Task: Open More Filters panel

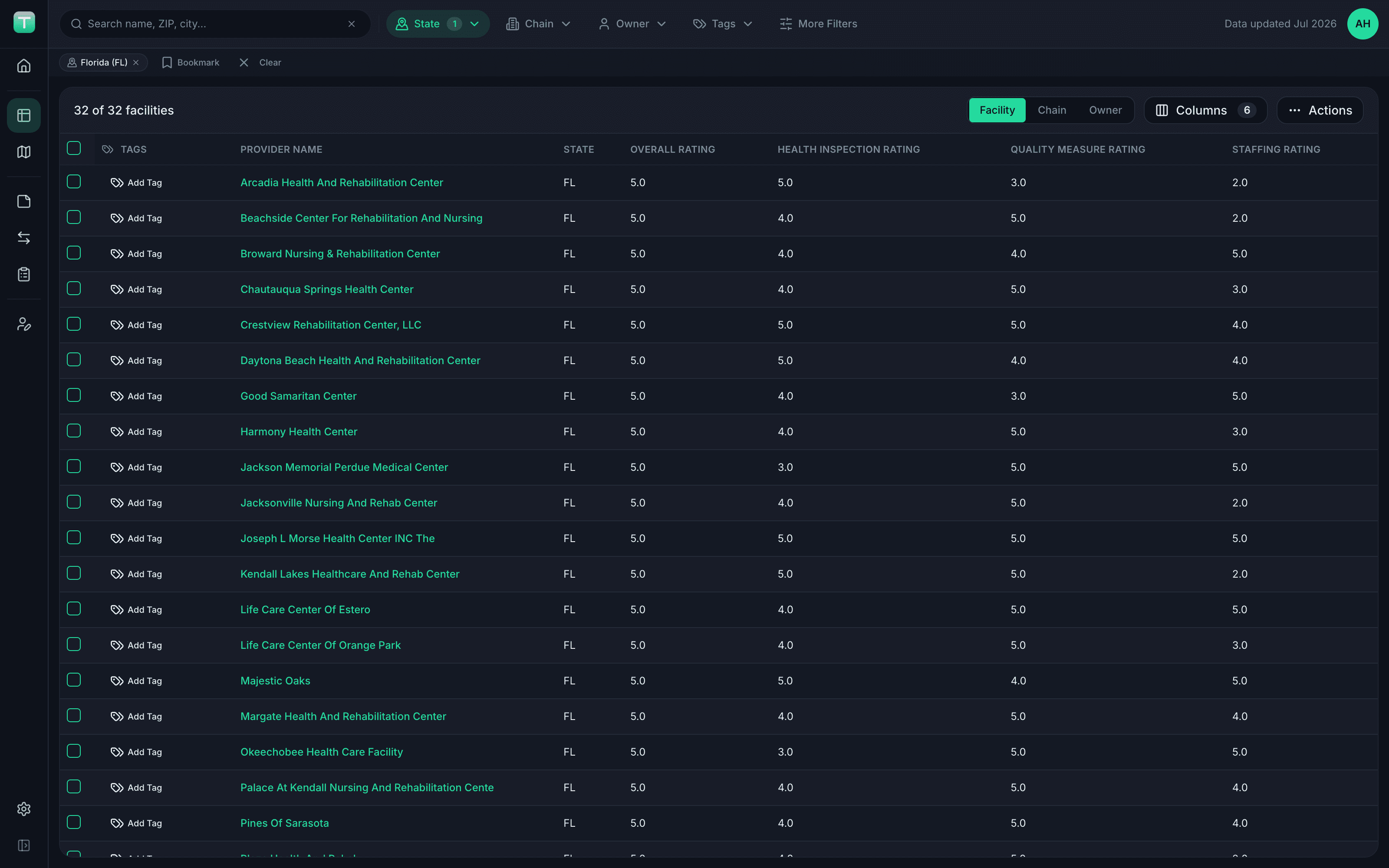Action: (x=818, y=23)
